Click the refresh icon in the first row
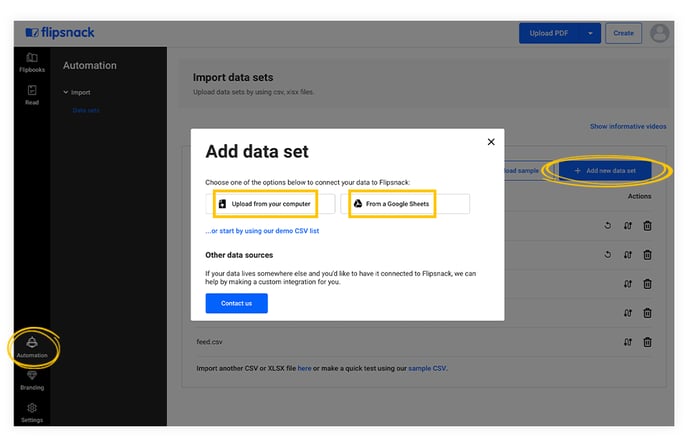688x447 pixels. 608,225
